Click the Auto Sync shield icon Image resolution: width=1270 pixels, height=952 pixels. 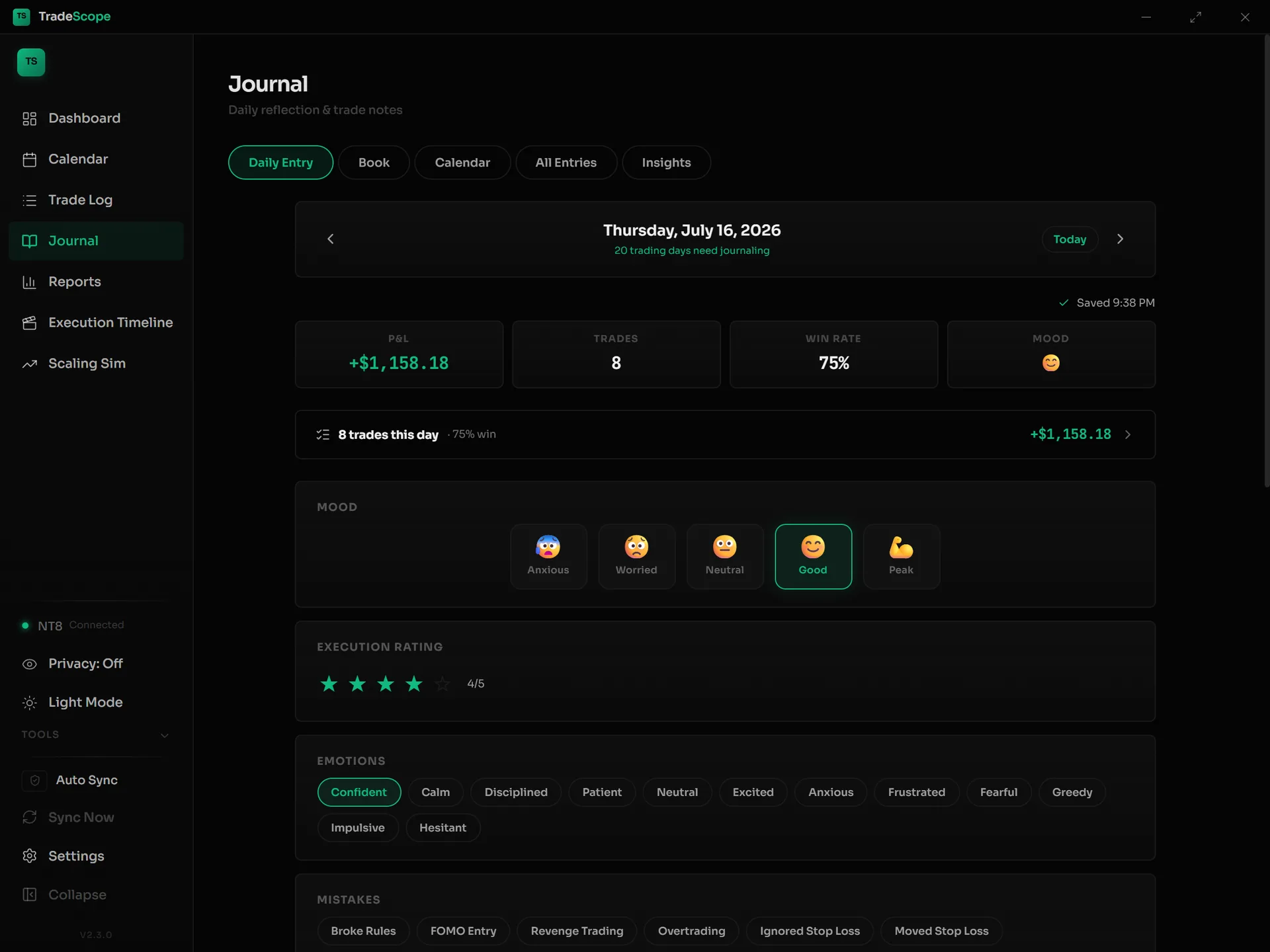[35, 781]
